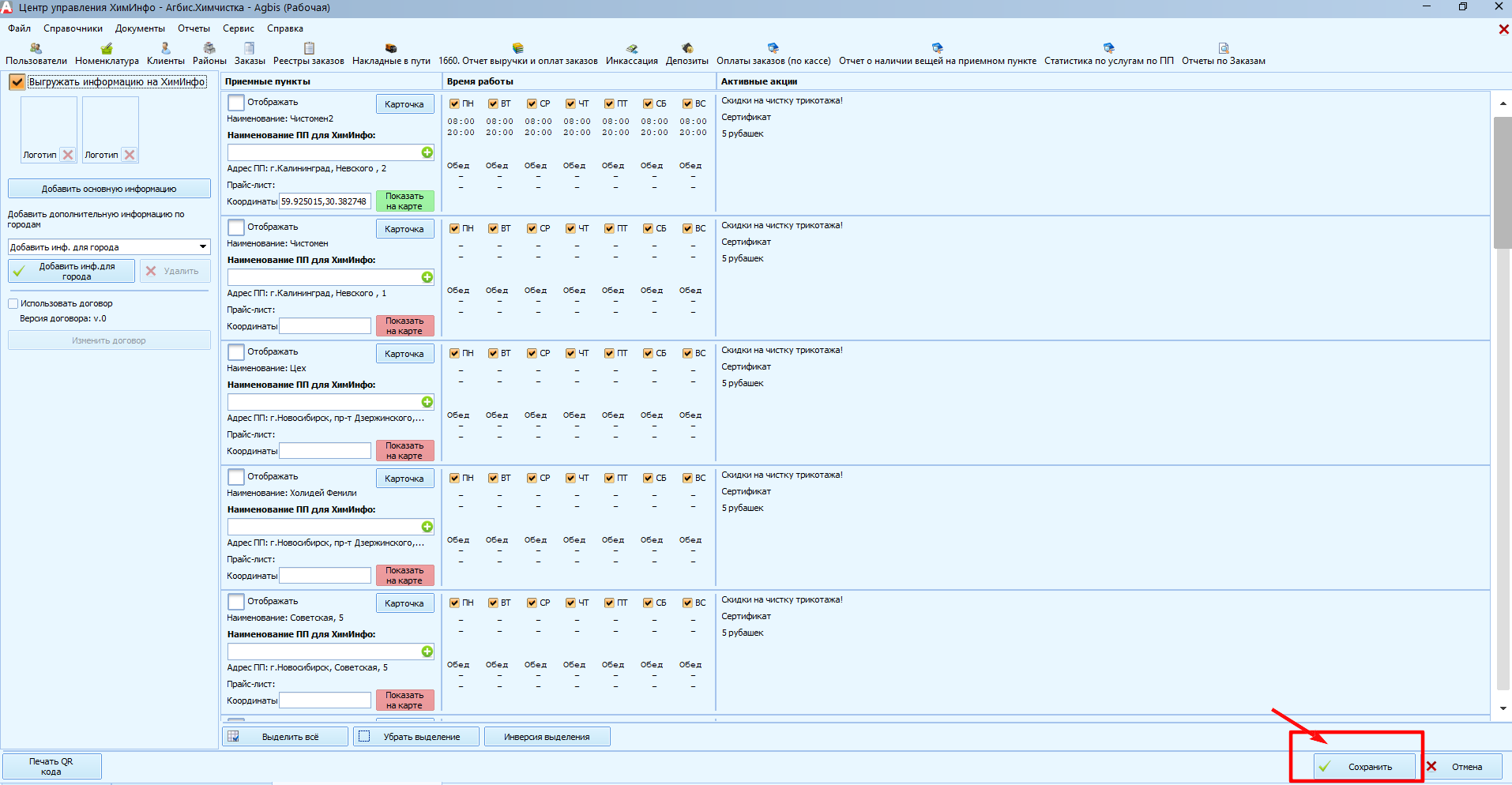Viewport: 1512px width, 785px height.
Task: Open Отчеты по Заказам toolbar icon
Action: pos(1224,54)
